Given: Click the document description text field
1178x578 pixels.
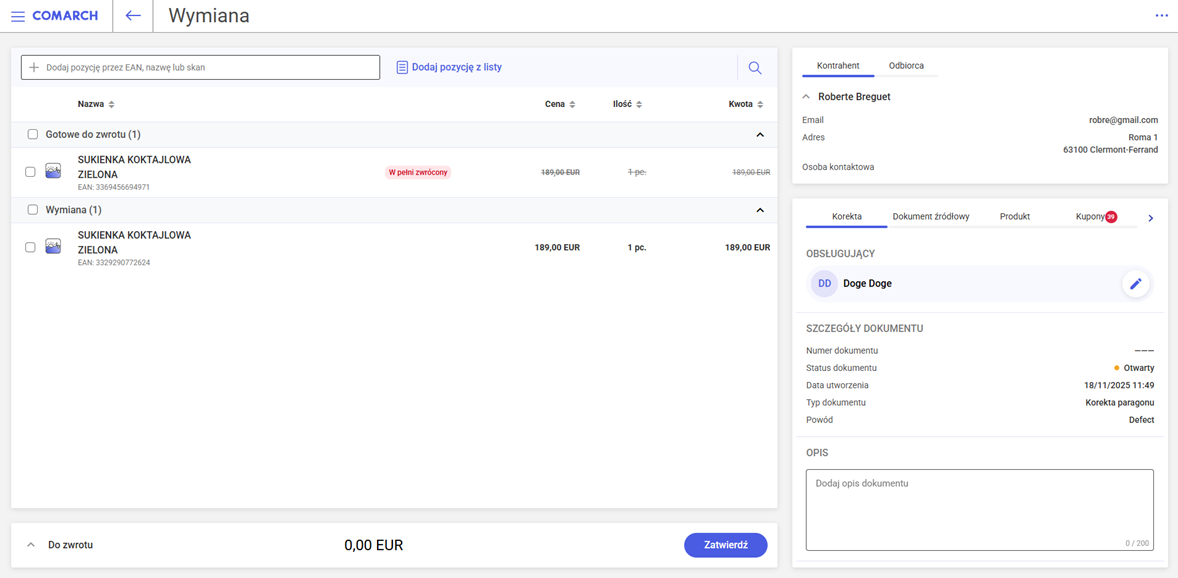Looking at the screenshot, I should 979,509.
